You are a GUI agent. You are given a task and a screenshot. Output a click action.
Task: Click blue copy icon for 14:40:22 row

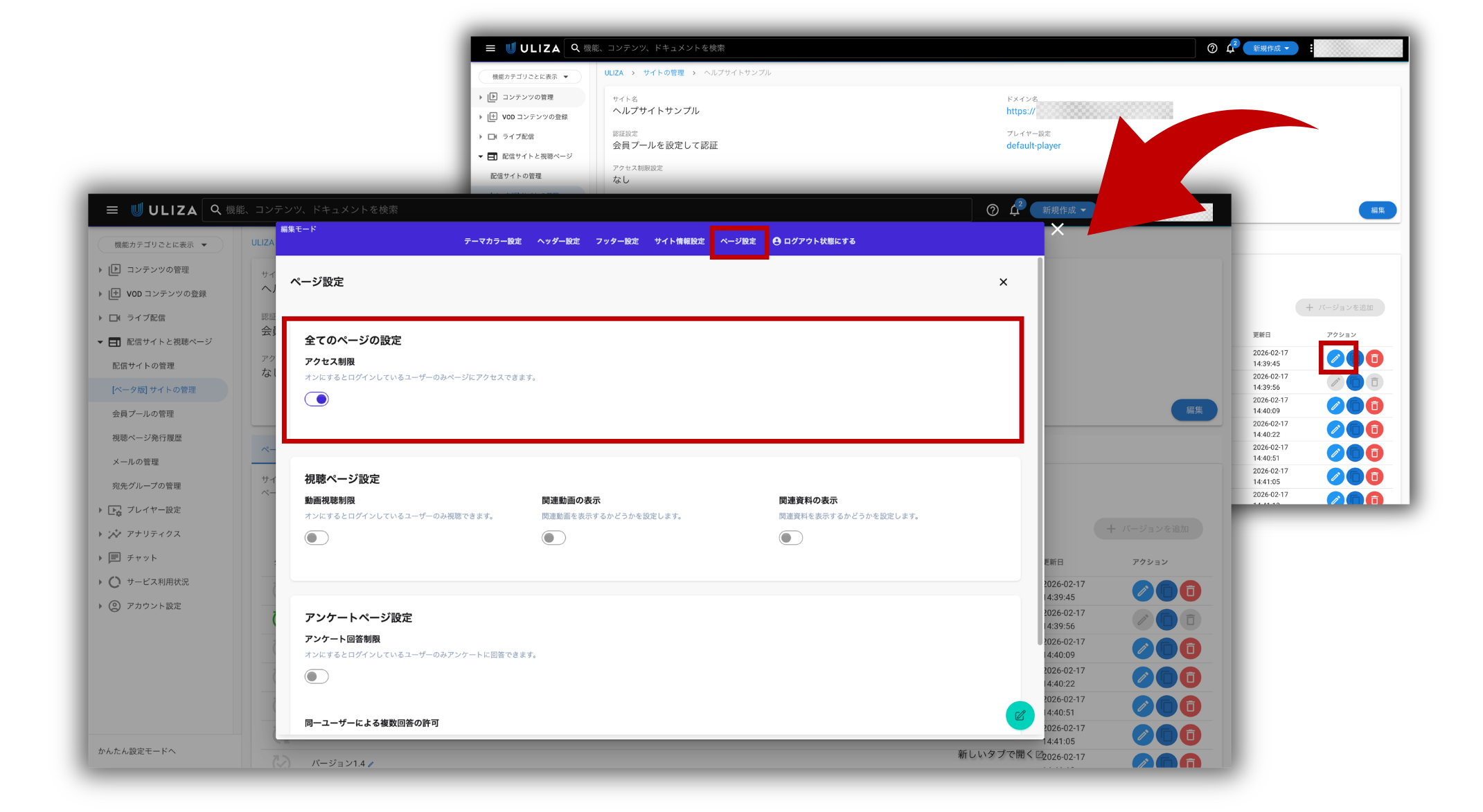click(1166, 678)
